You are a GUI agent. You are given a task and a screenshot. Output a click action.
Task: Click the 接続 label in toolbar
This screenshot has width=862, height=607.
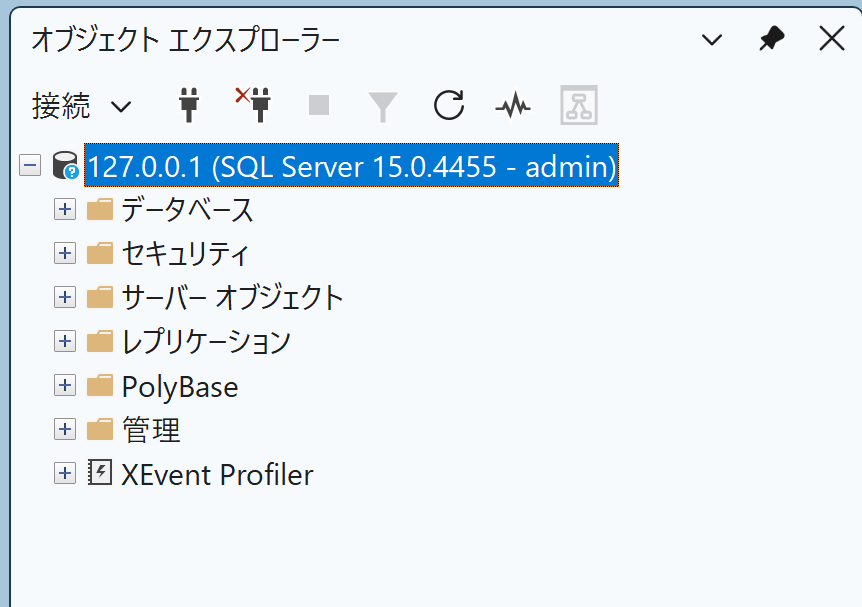pos(61,106)
